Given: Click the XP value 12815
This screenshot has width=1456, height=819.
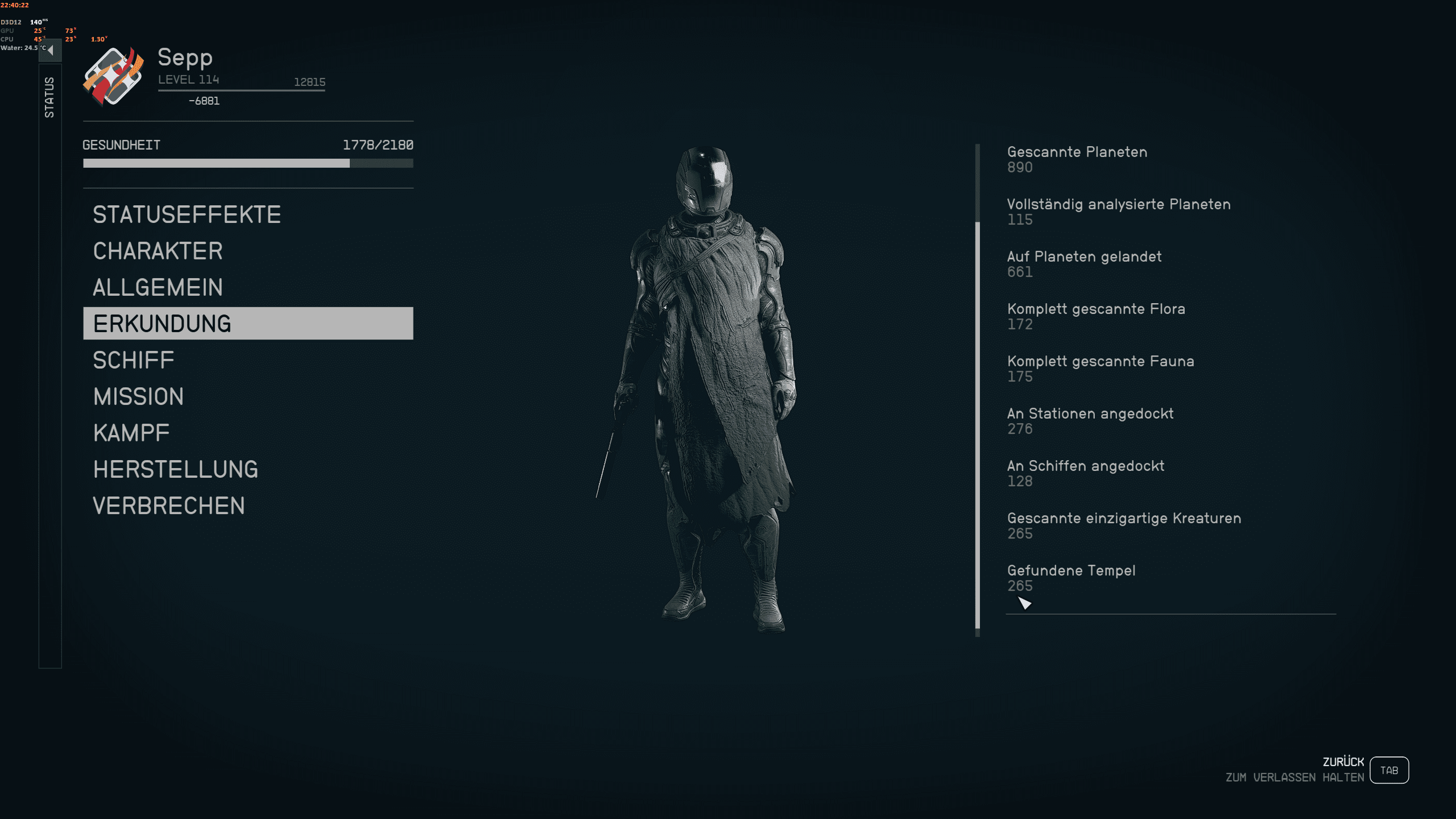Looking at the screenshot, I should tap(310, 82).
